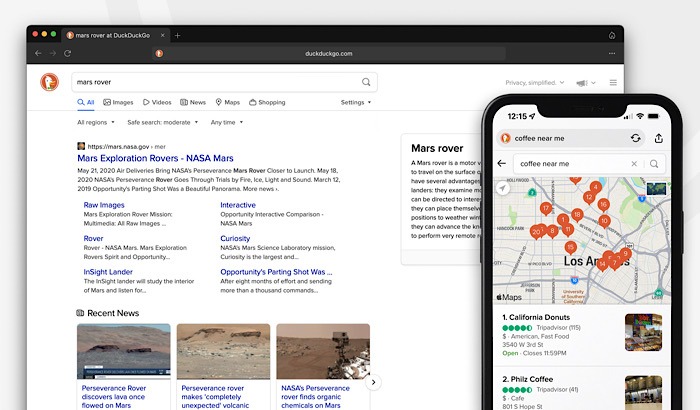The image size is (700, 410).
Task: Open the Interactive sitelink
Action: (238, 205)
